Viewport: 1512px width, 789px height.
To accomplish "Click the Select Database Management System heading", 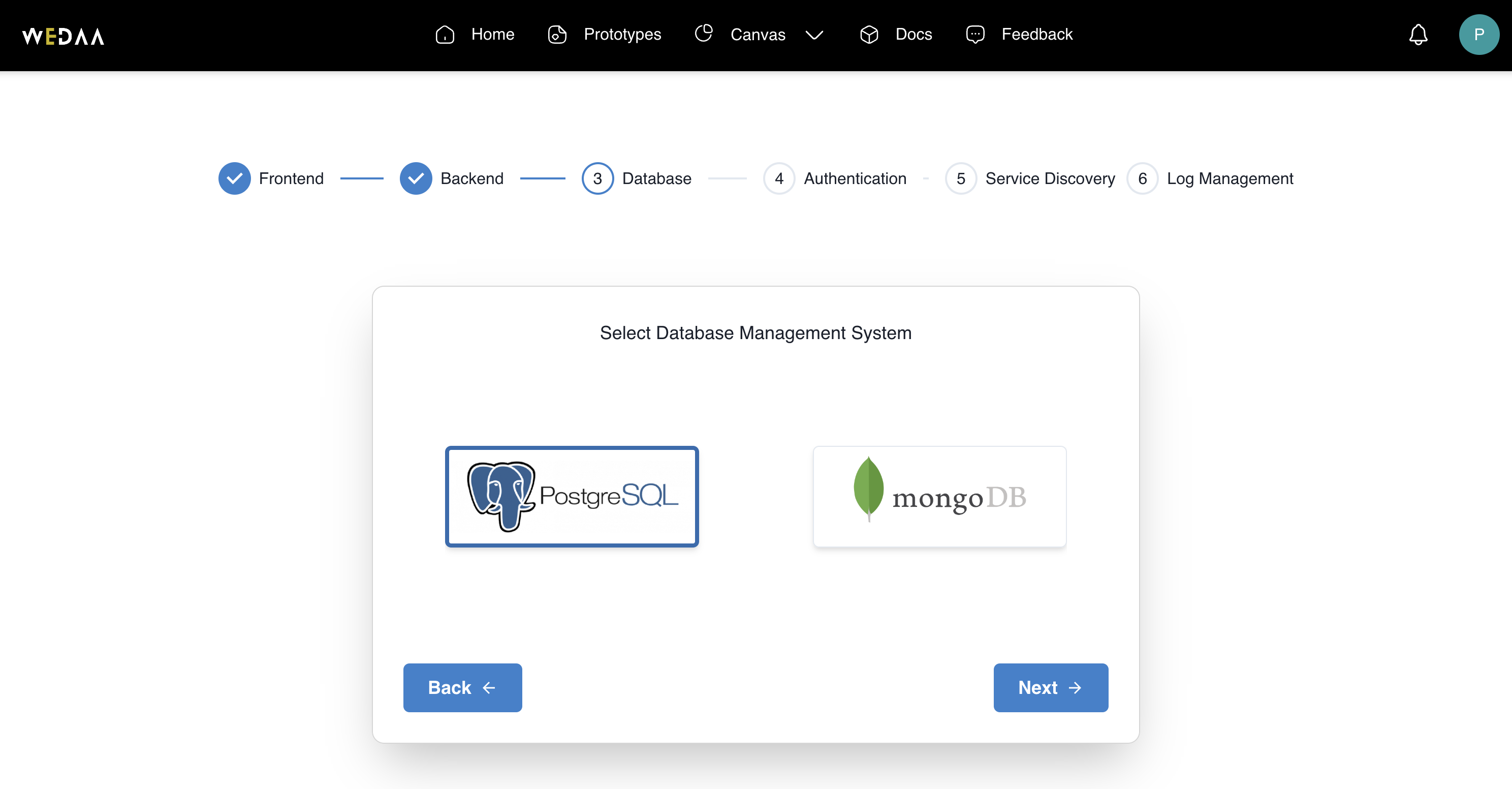I will 755,333.
